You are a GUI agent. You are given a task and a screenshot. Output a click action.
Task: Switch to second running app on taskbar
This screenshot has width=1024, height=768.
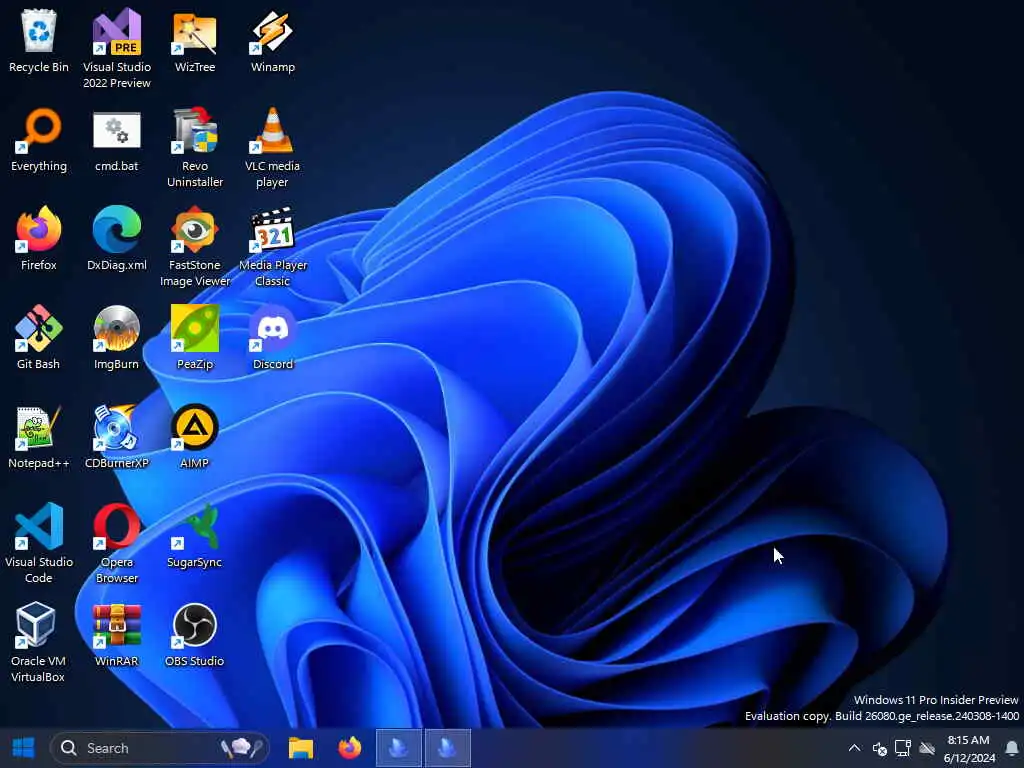448,748
